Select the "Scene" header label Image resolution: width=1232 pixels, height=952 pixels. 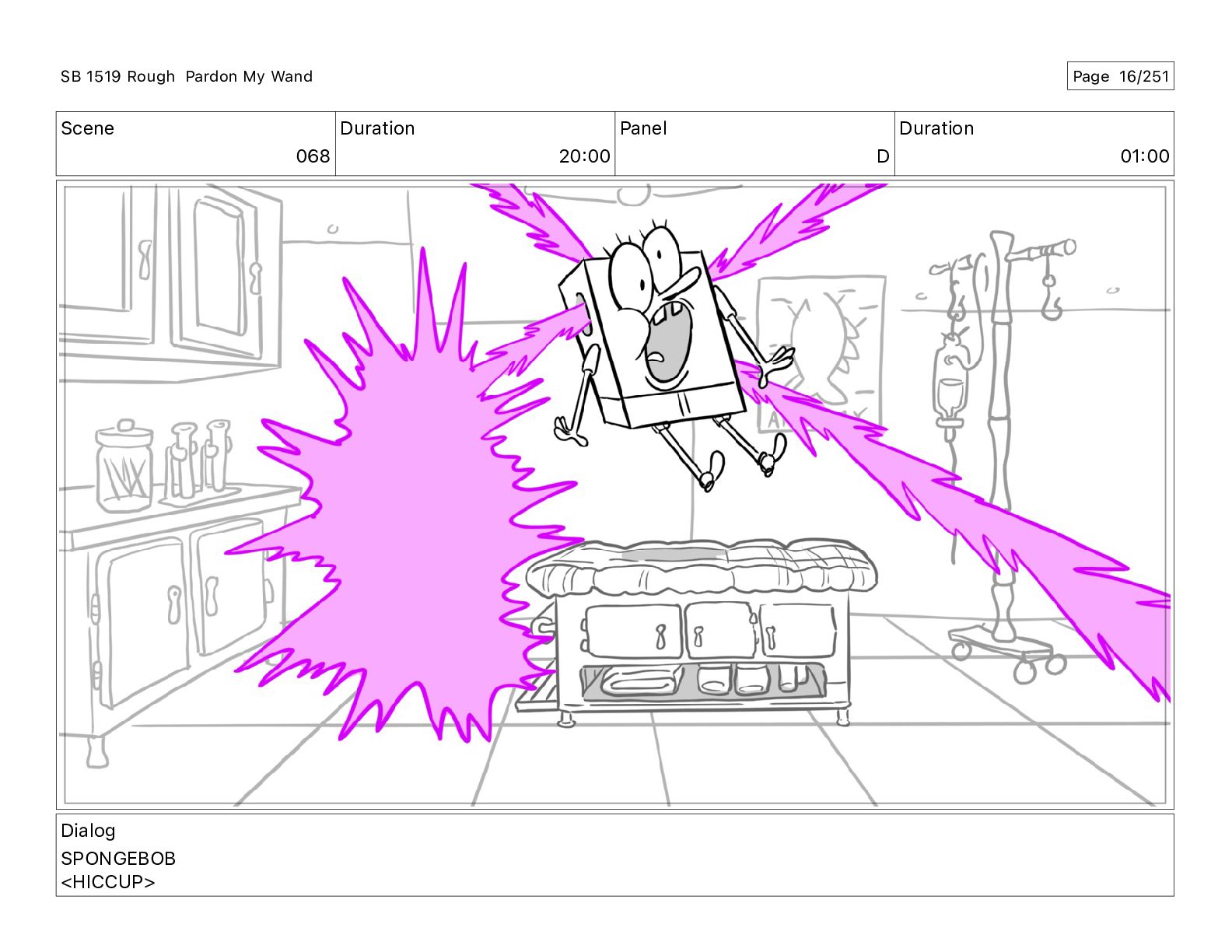[87, 128]
